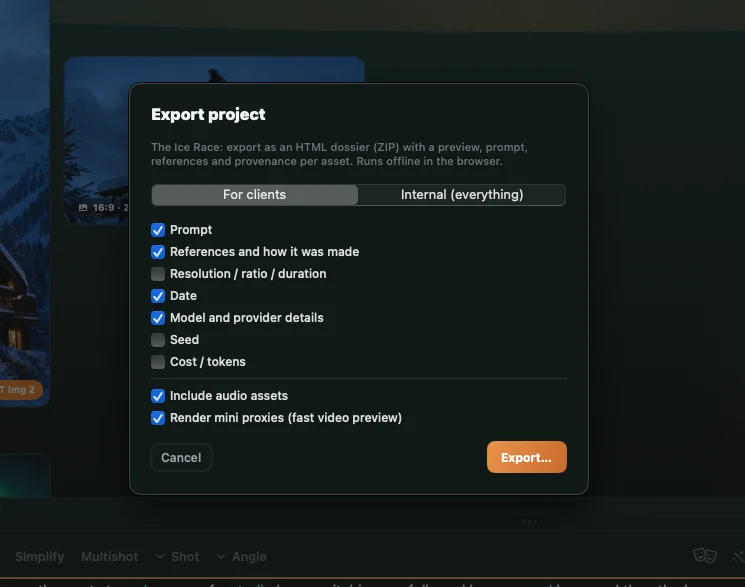Select the For clients tab
This screenshot has height=587, width=745.
pyautogui.click(x=255, y=195)
